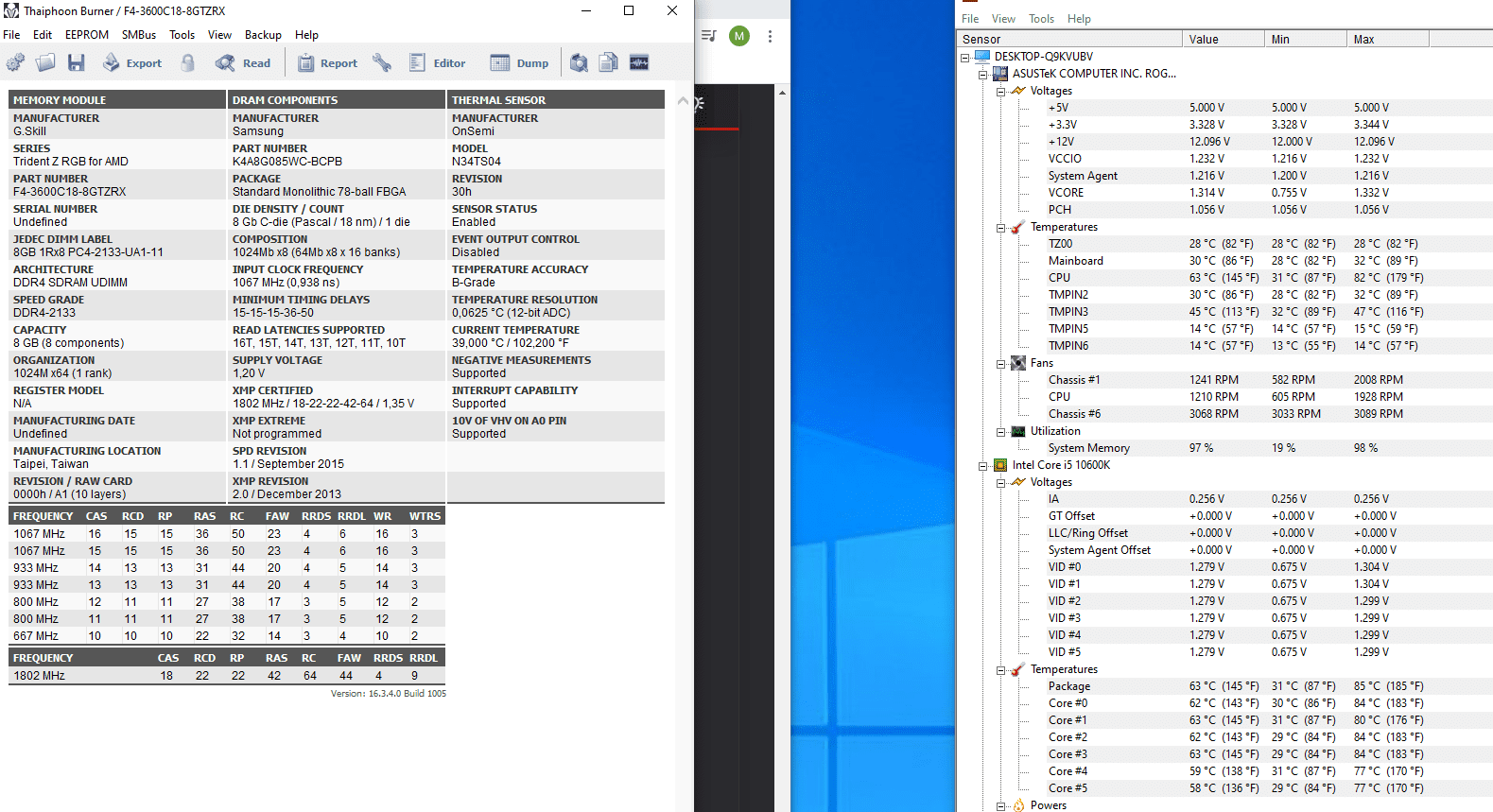Image resolution: width=1493 pixels, height=812 pixels.
Task: Click the Min column header
Action: click(1306, 39)
